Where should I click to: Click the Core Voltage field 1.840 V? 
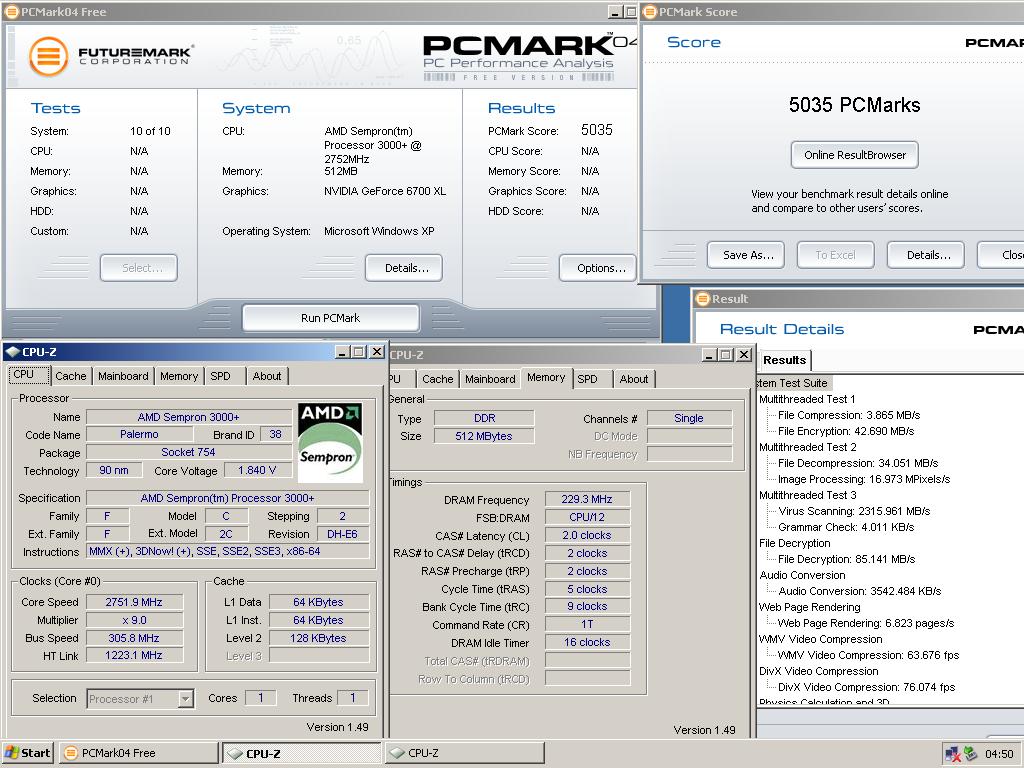point(257,470)
